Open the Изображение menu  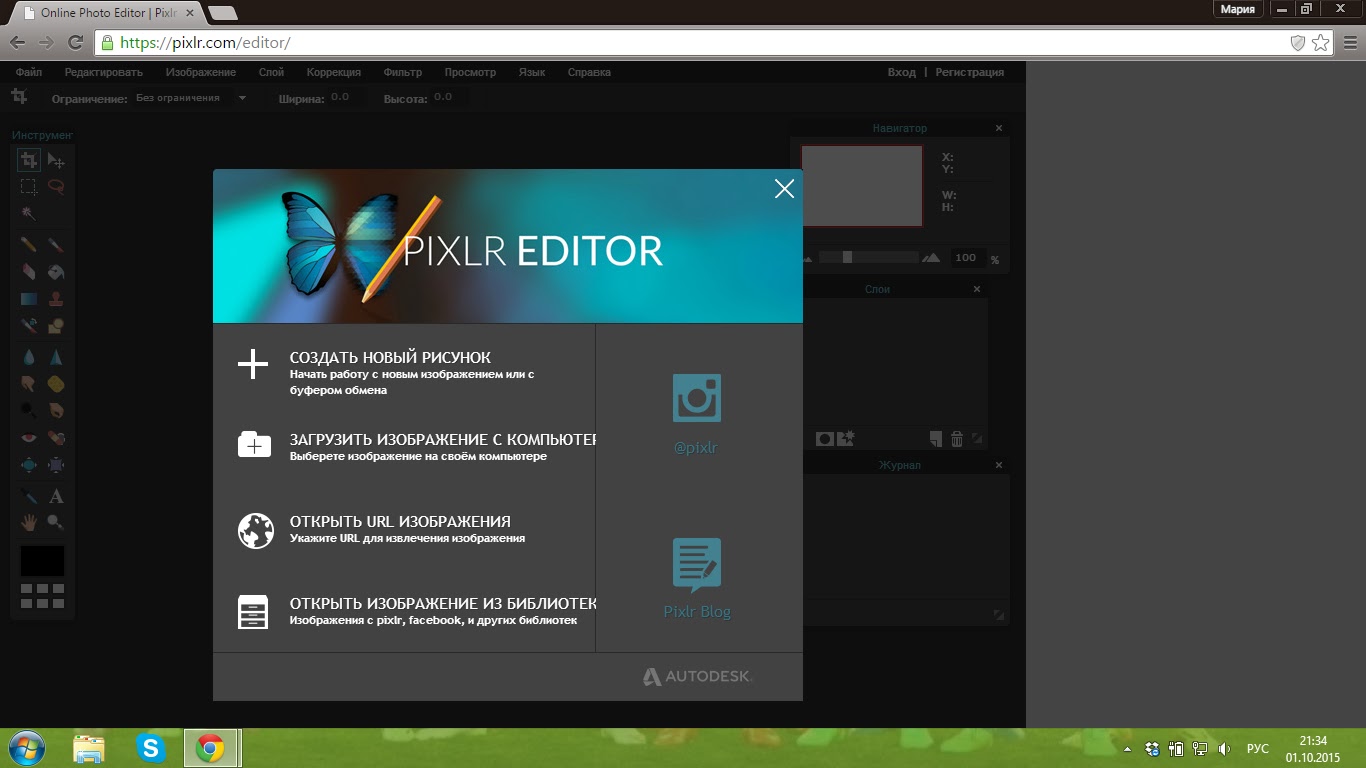pos(201,72)
